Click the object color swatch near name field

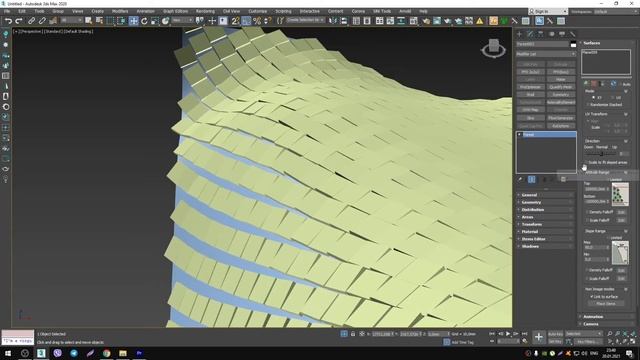click(573, 44)
